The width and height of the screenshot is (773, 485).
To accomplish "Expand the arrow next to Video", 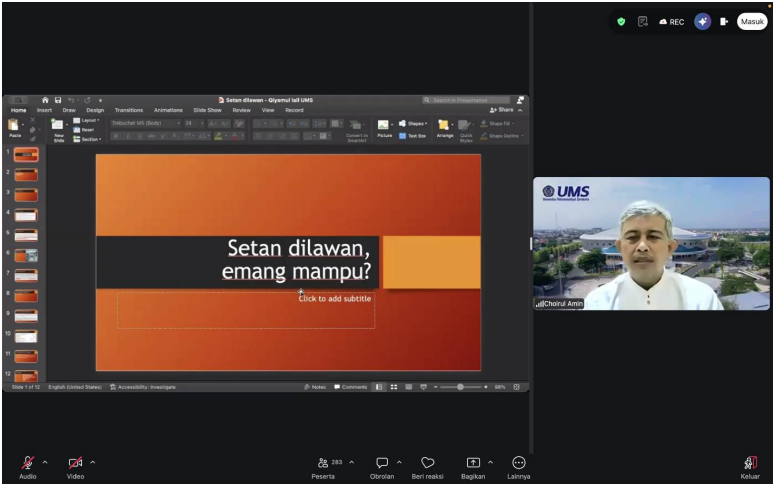I will (x=93, y=462).
